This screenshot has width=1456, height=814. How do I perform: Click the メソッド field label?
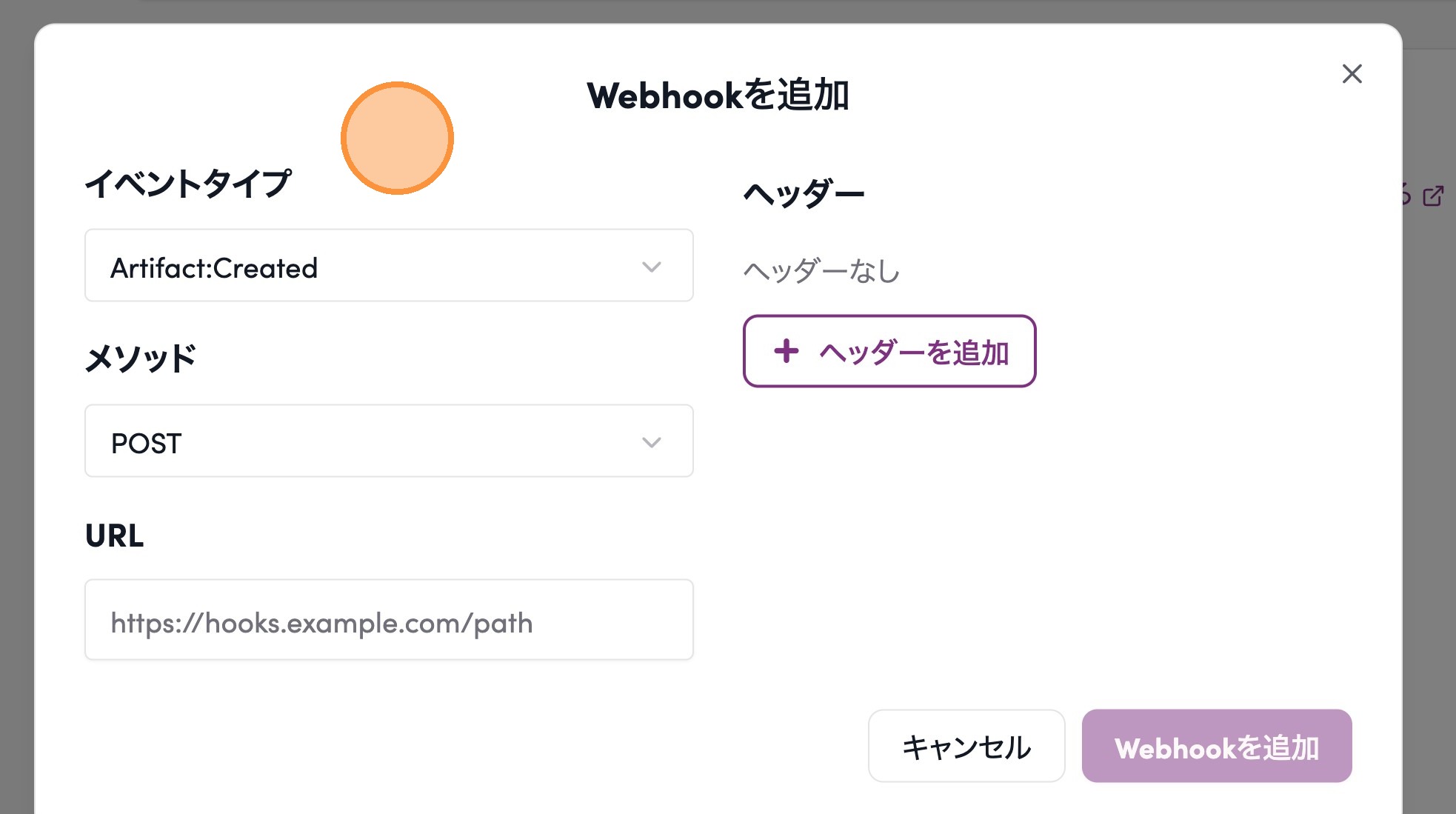[141, 359]
